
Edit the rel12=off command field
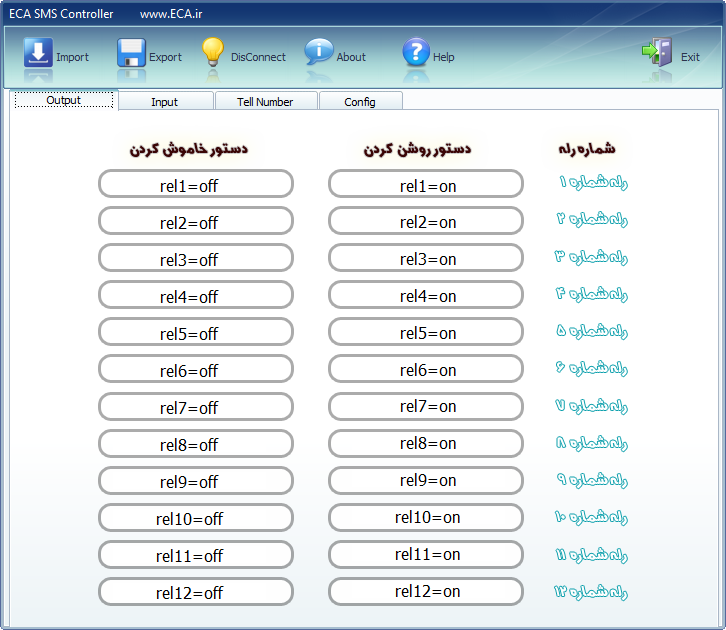[x=195, y=592]
